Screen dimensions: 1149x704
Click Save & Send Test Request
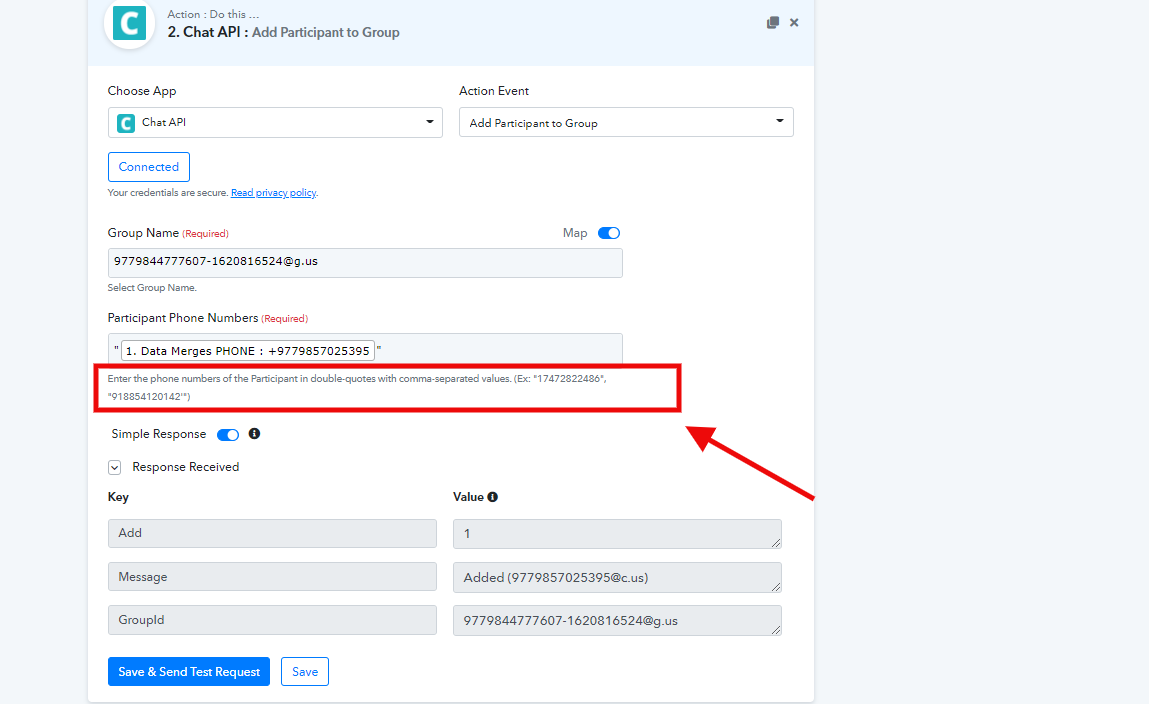[x=189, y=672]
